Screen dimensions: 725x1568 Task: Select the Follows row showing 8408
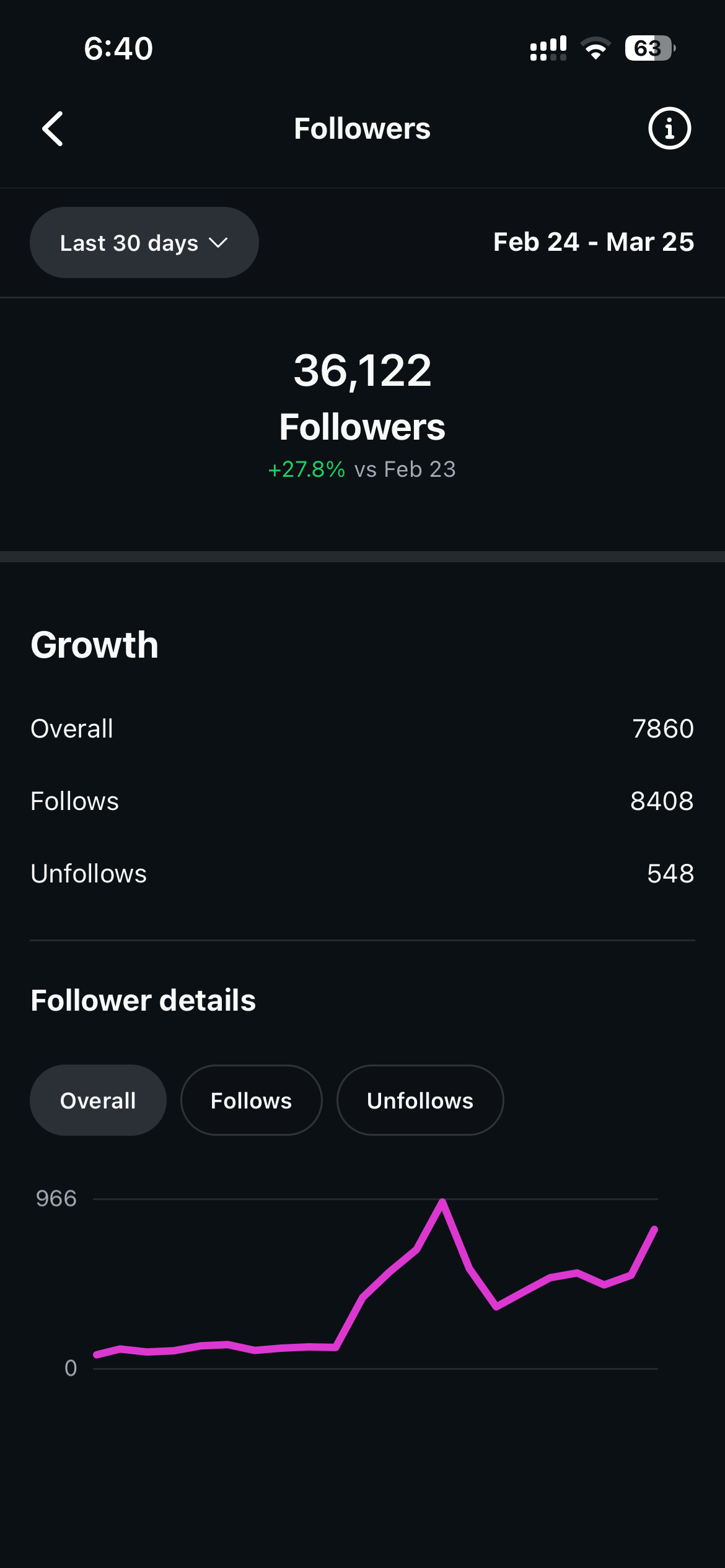tap(362, 801)
